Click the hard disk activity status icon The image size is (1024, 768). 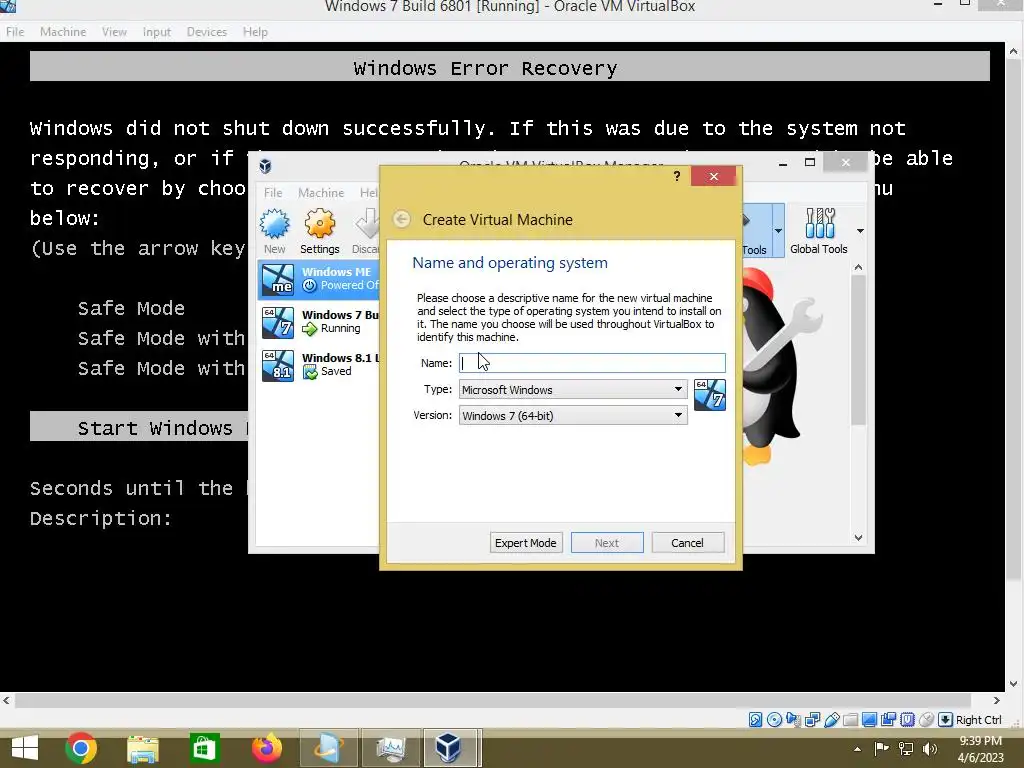coord(755,720)
